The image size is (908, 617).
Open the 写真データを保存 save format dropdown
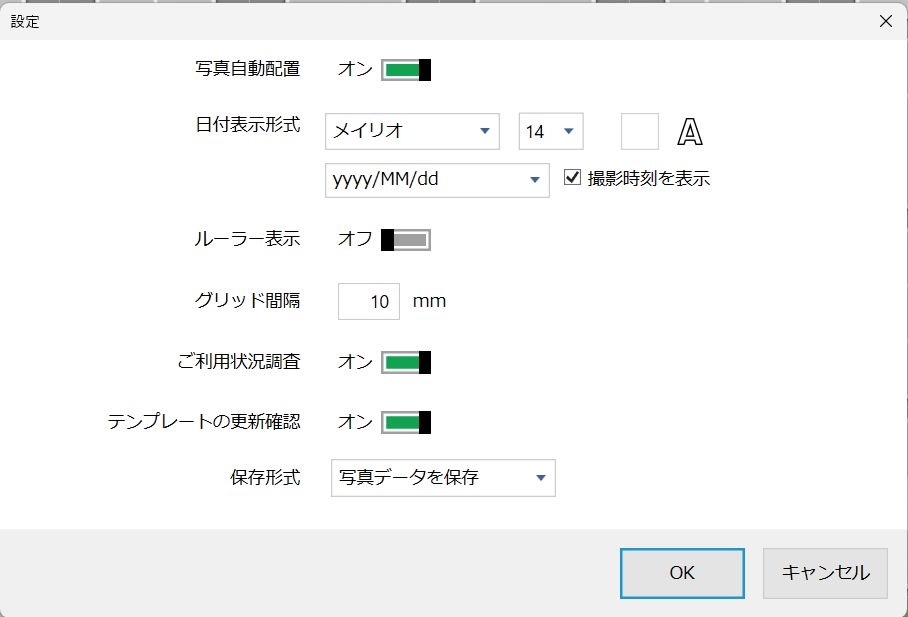click(x=442, y=478)
